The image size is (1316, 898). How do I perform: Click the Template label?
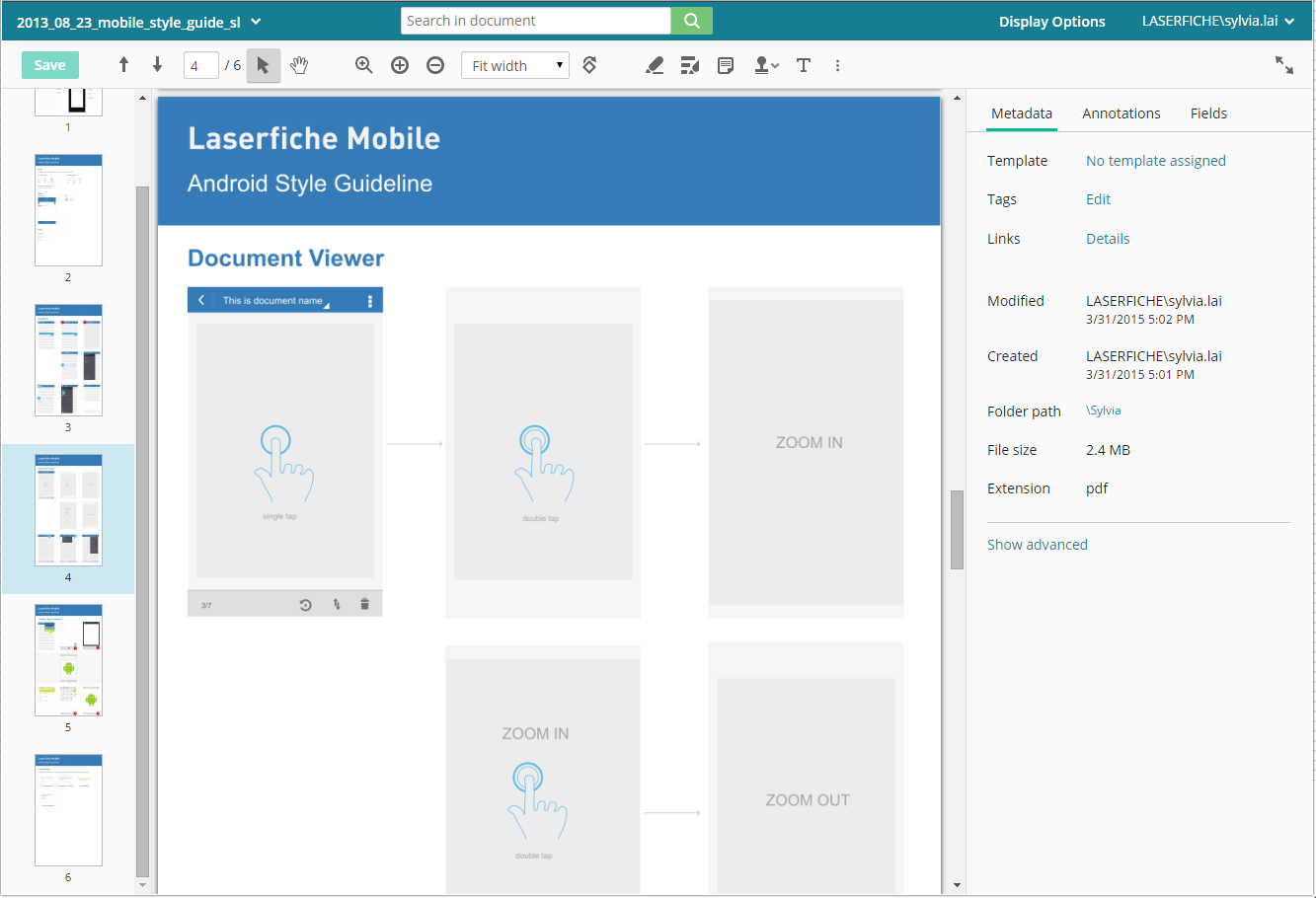coord(1017,161)
